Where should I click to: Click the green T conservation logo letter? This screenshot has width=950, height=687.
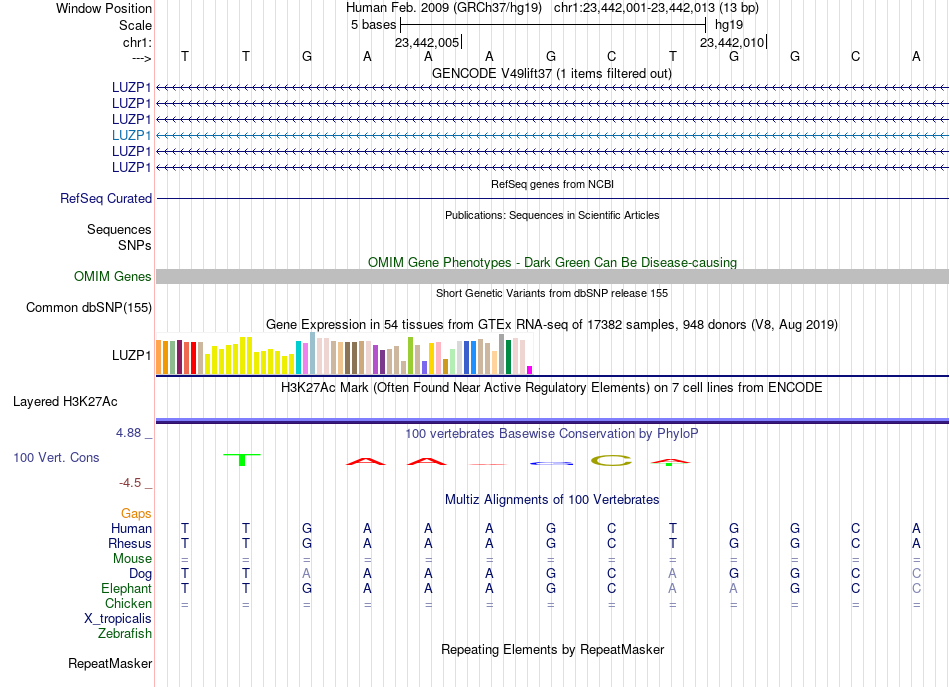(x=242, y=459)
